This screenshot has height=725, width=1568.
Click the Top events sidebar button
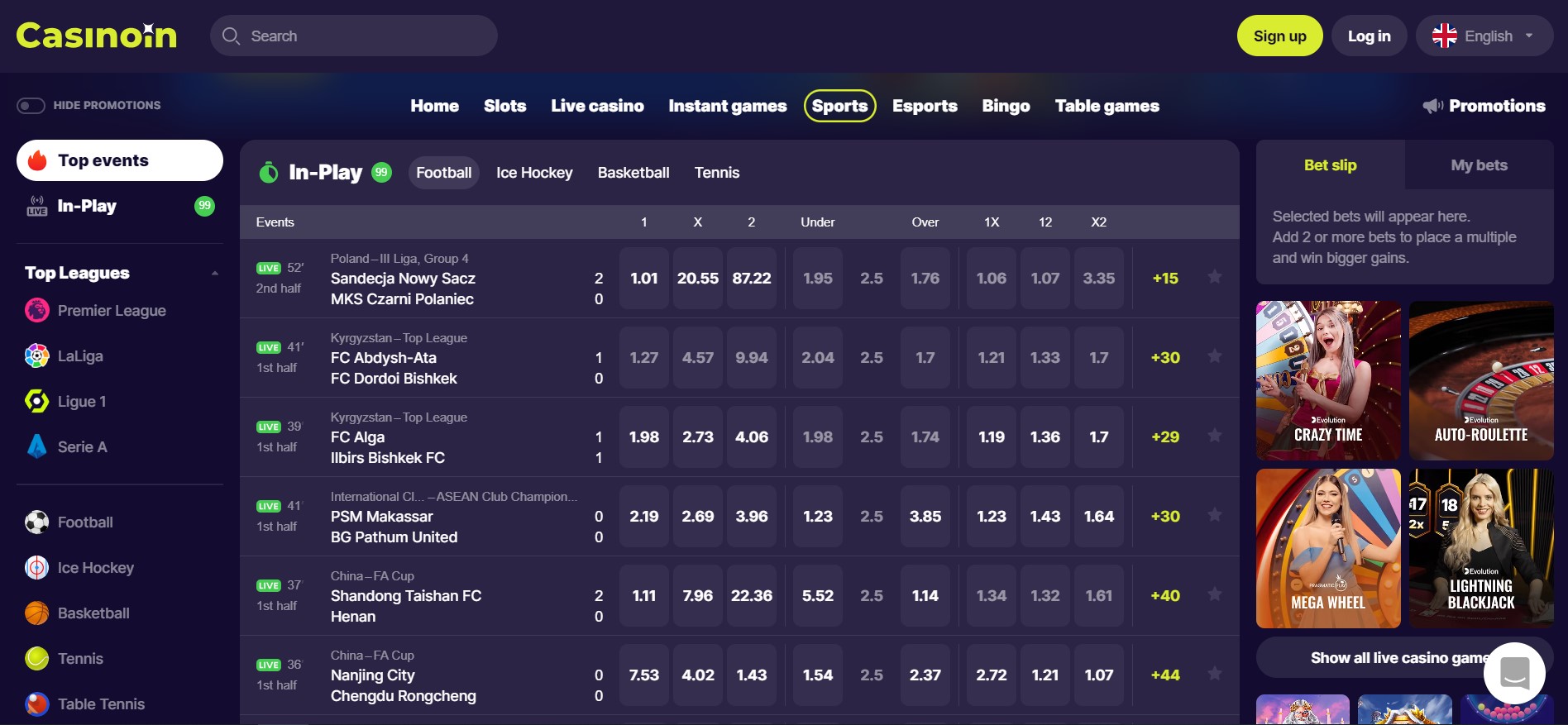click(x=120, y=160)
